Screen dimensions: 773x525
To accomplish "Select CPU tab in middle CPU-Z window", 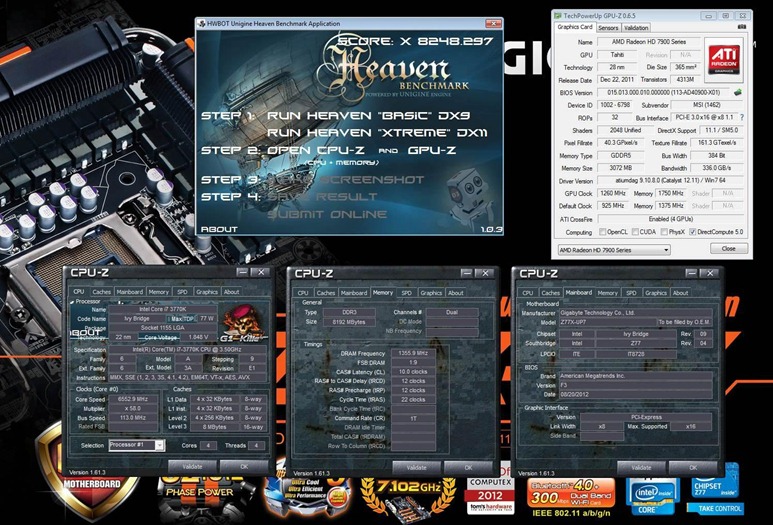I will [x=303, y=293].
